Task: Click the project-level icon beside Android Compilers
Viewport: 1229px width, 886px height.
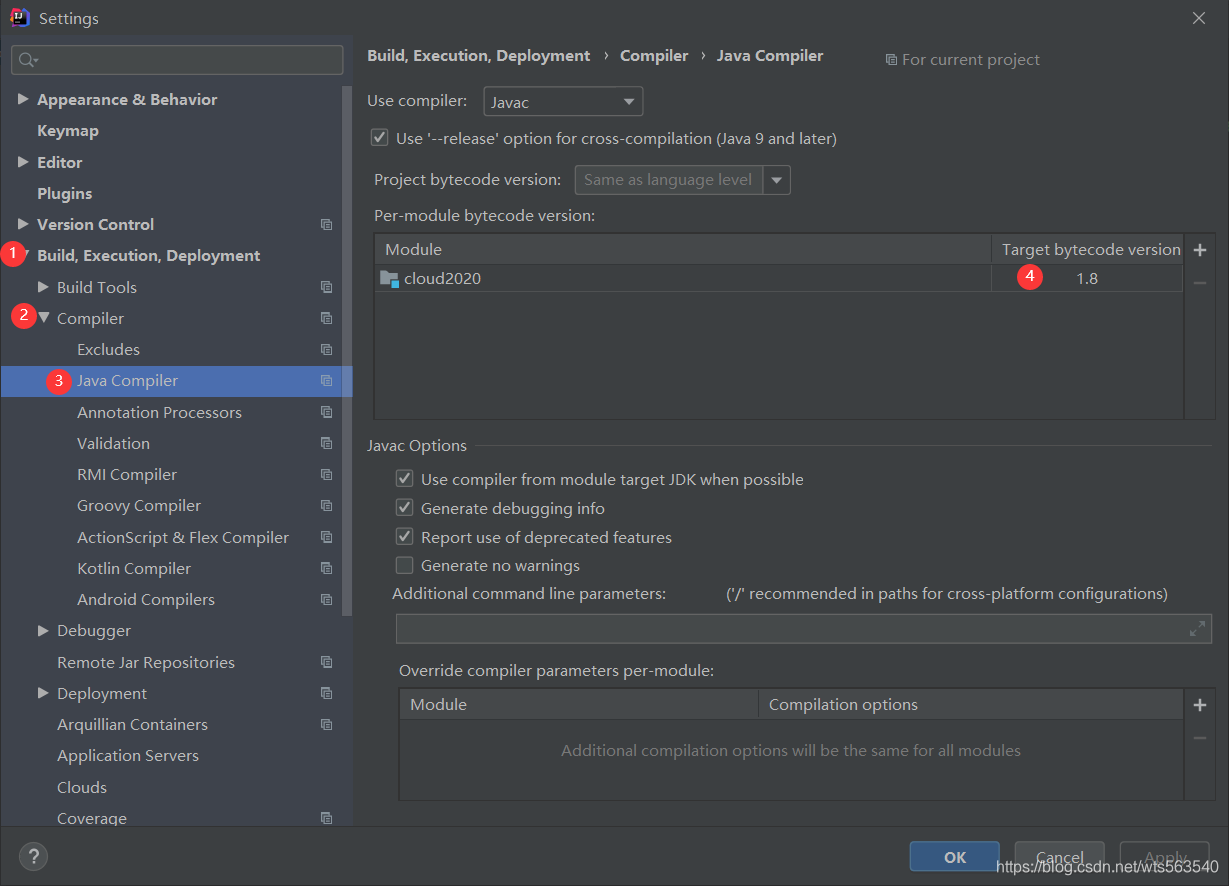Action: (326, 600)
